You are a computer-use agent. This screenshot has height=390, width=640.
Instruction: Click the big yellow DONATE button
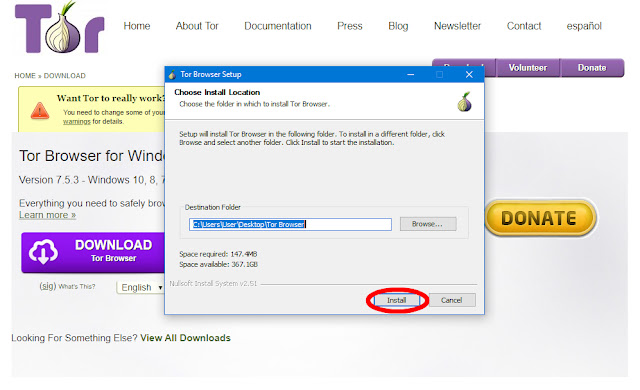pos(540,218)
